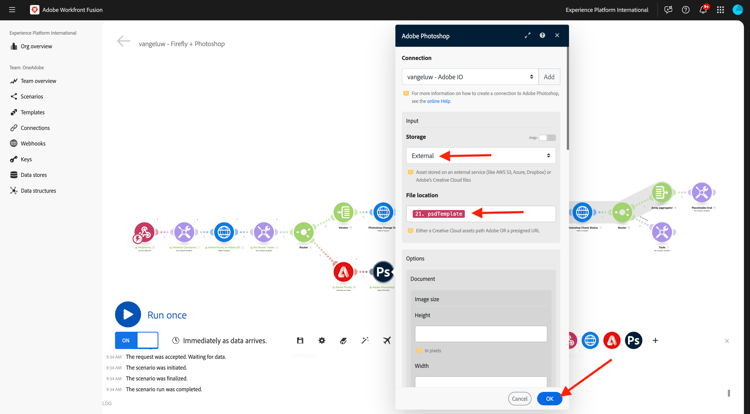The height and width of the screenshot is (414, 750).
Task: Go back using the left arrow
Action: [123, 42]
